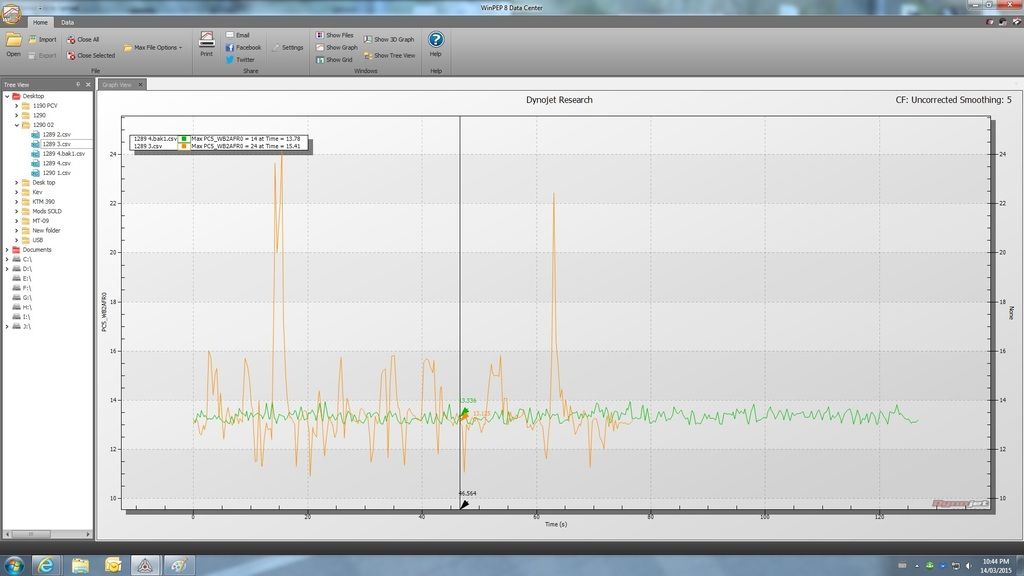Click Show 3D Graph in ribbon
Image resolution: width=1024 pixels, height=576 pixels.
pos(389,39)
